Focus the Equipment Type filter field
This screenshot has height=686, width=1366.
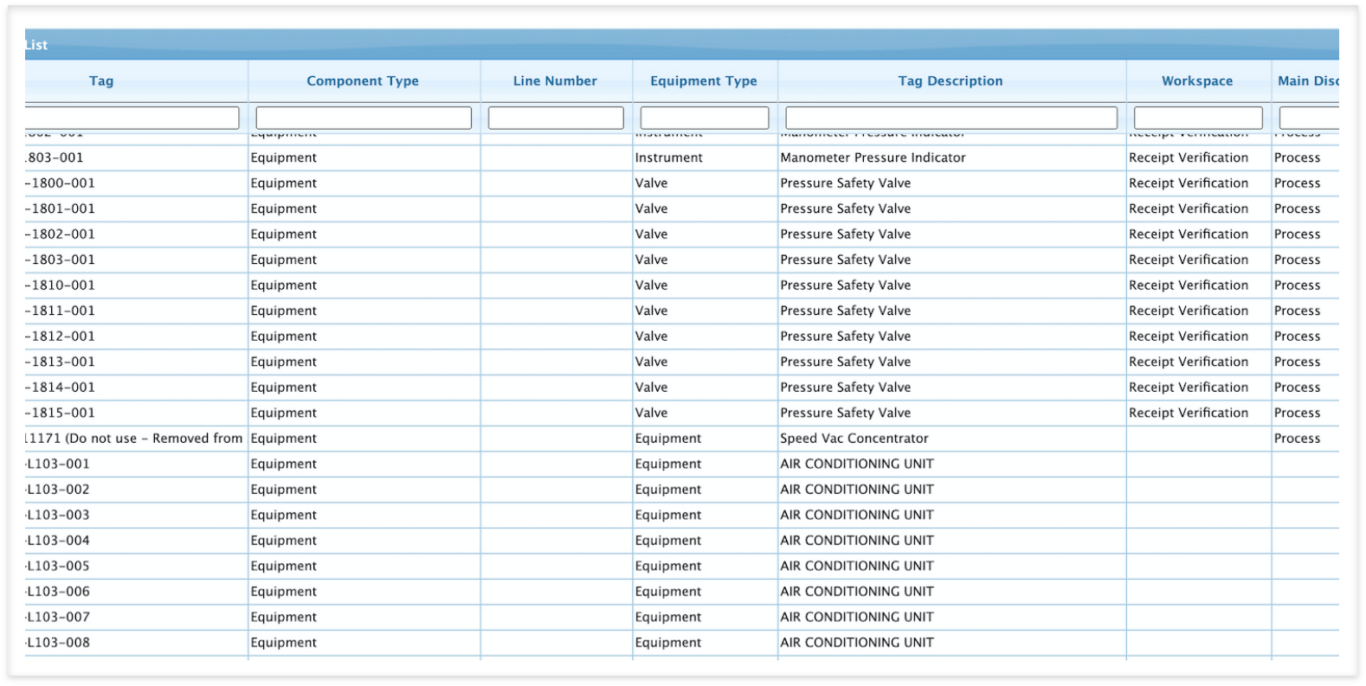pos(704,118)
